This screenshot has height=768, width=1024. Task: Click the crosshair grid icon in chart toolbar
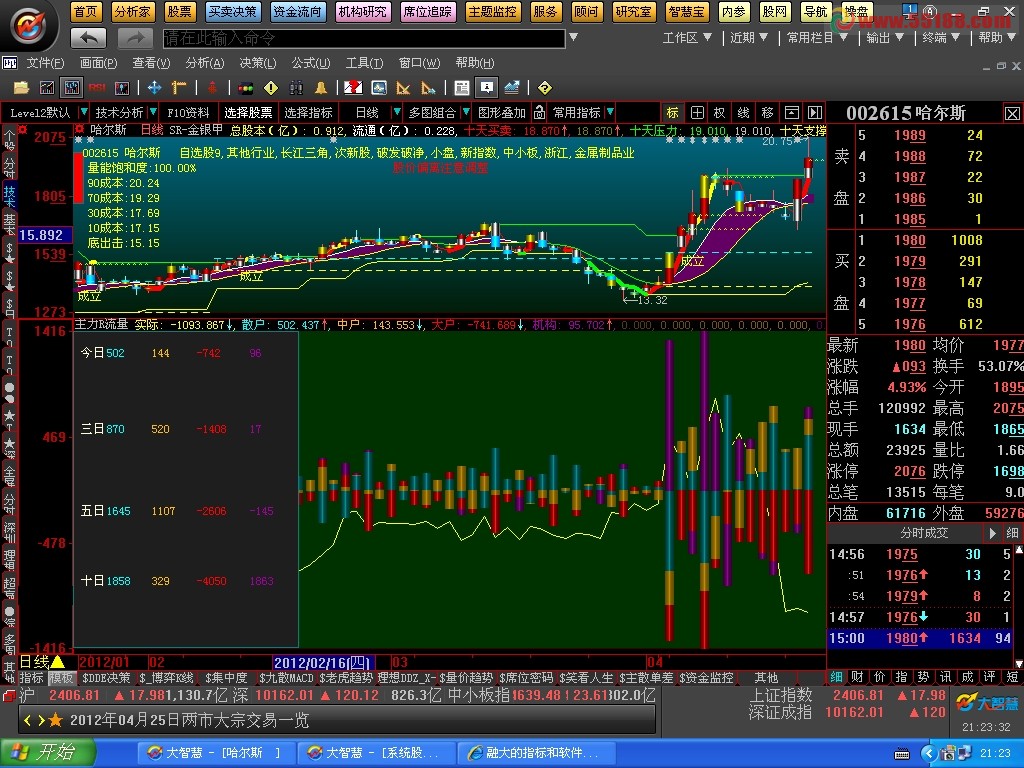tap(697, 112)
